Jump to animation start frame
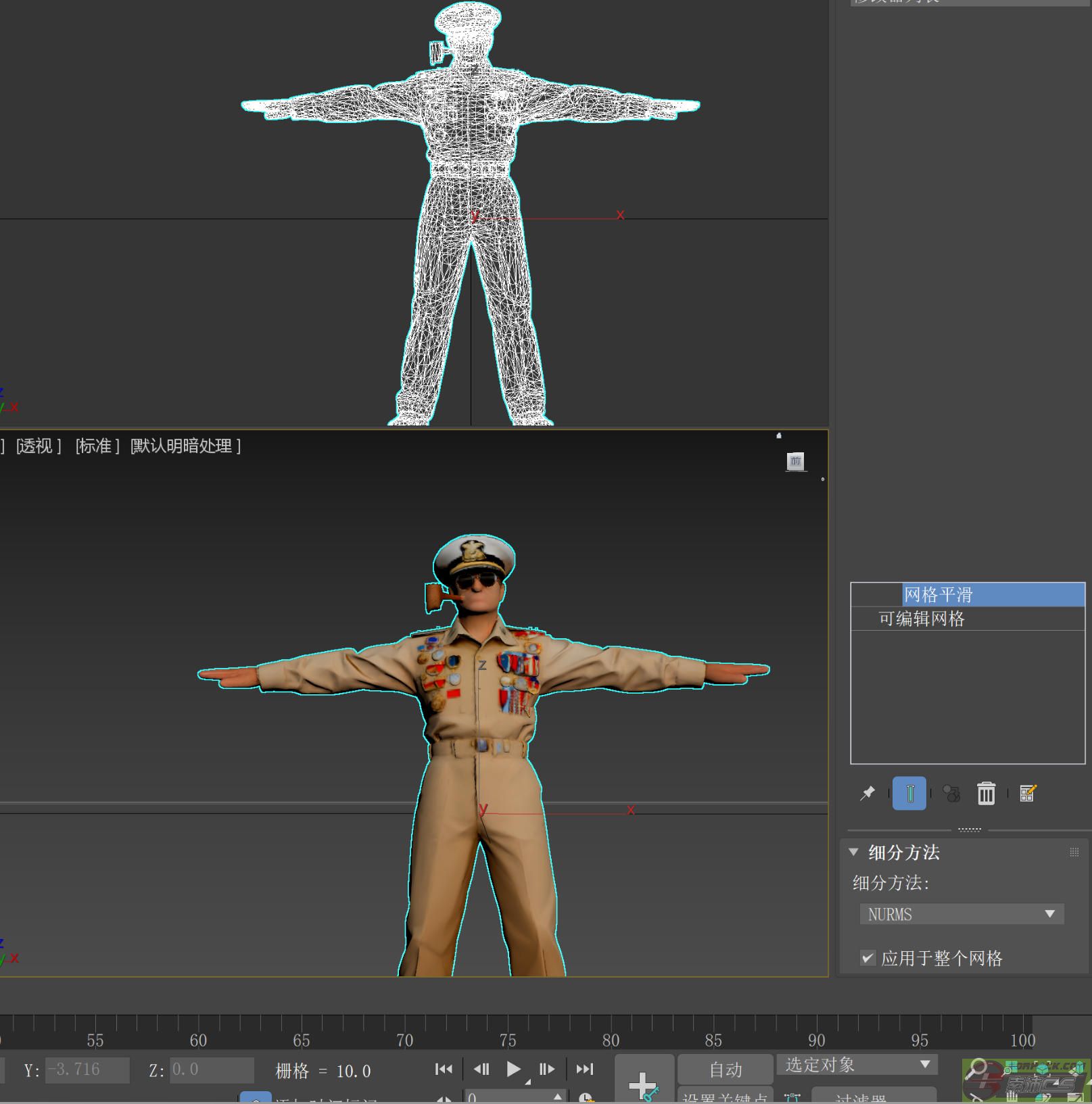Screen dimensions: 1092x1104 444,1069
